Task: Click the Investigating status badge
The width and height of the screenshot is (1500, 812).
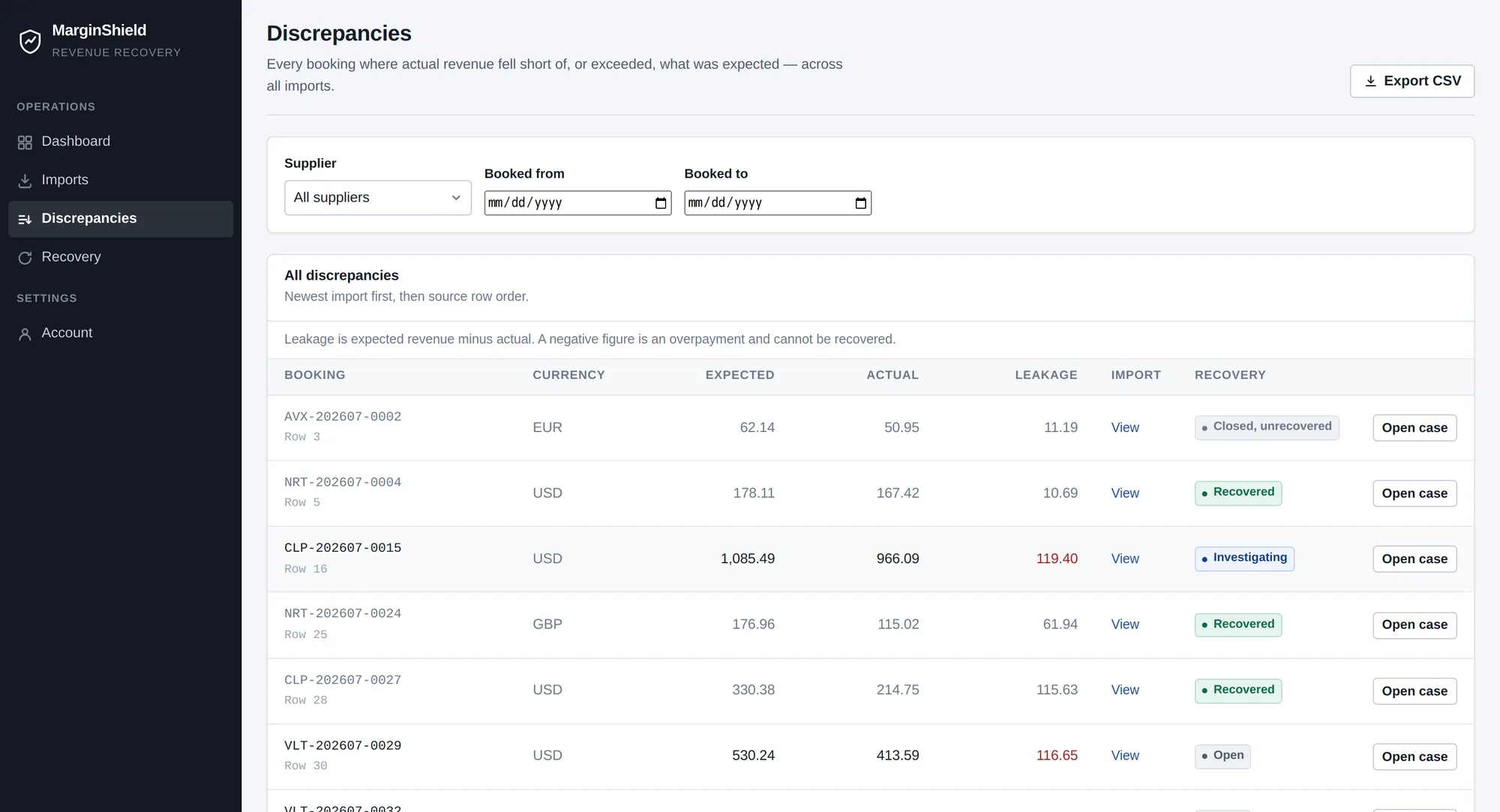Action: point(1244,558)
